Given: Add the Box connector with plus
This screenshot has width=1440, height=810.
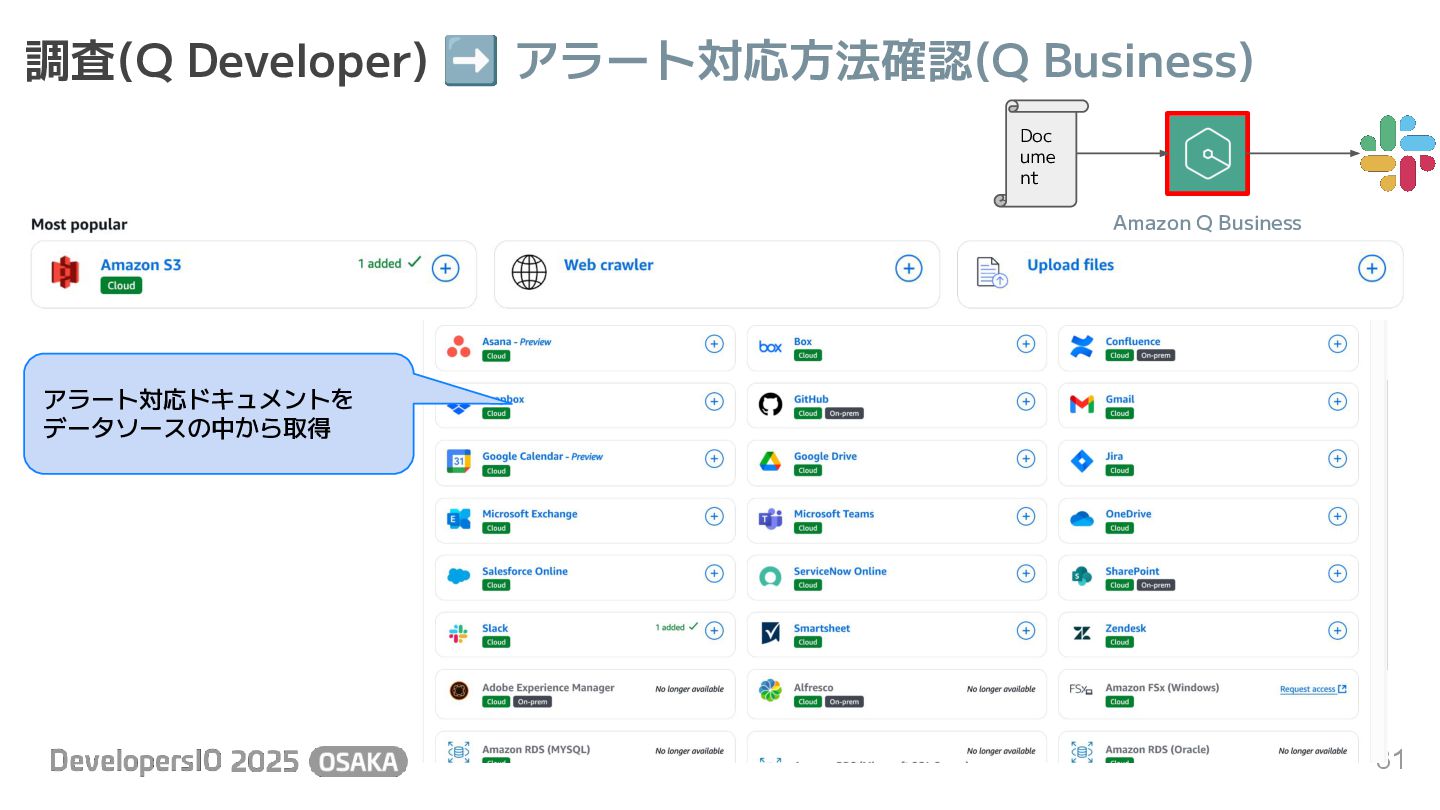Looking at the screenshot, I should click(1026, 344).
